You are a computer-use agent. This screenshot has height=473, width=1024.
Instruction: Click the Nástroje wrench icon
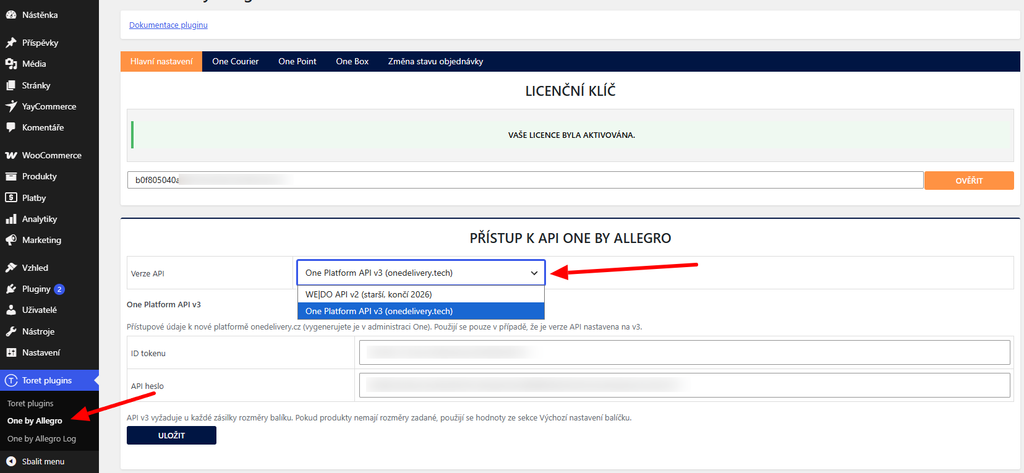pos(10,331)
